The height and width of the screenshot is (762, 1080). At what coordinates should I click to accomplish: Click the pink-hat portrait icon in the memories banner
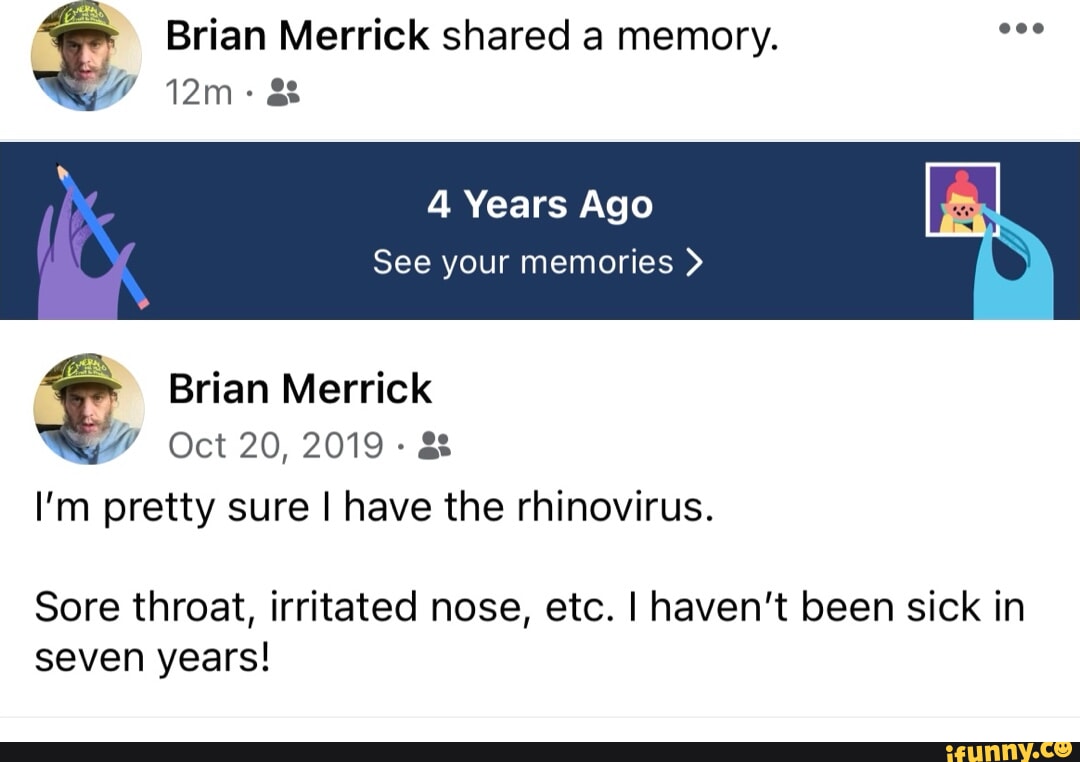(x=963, y=200)
